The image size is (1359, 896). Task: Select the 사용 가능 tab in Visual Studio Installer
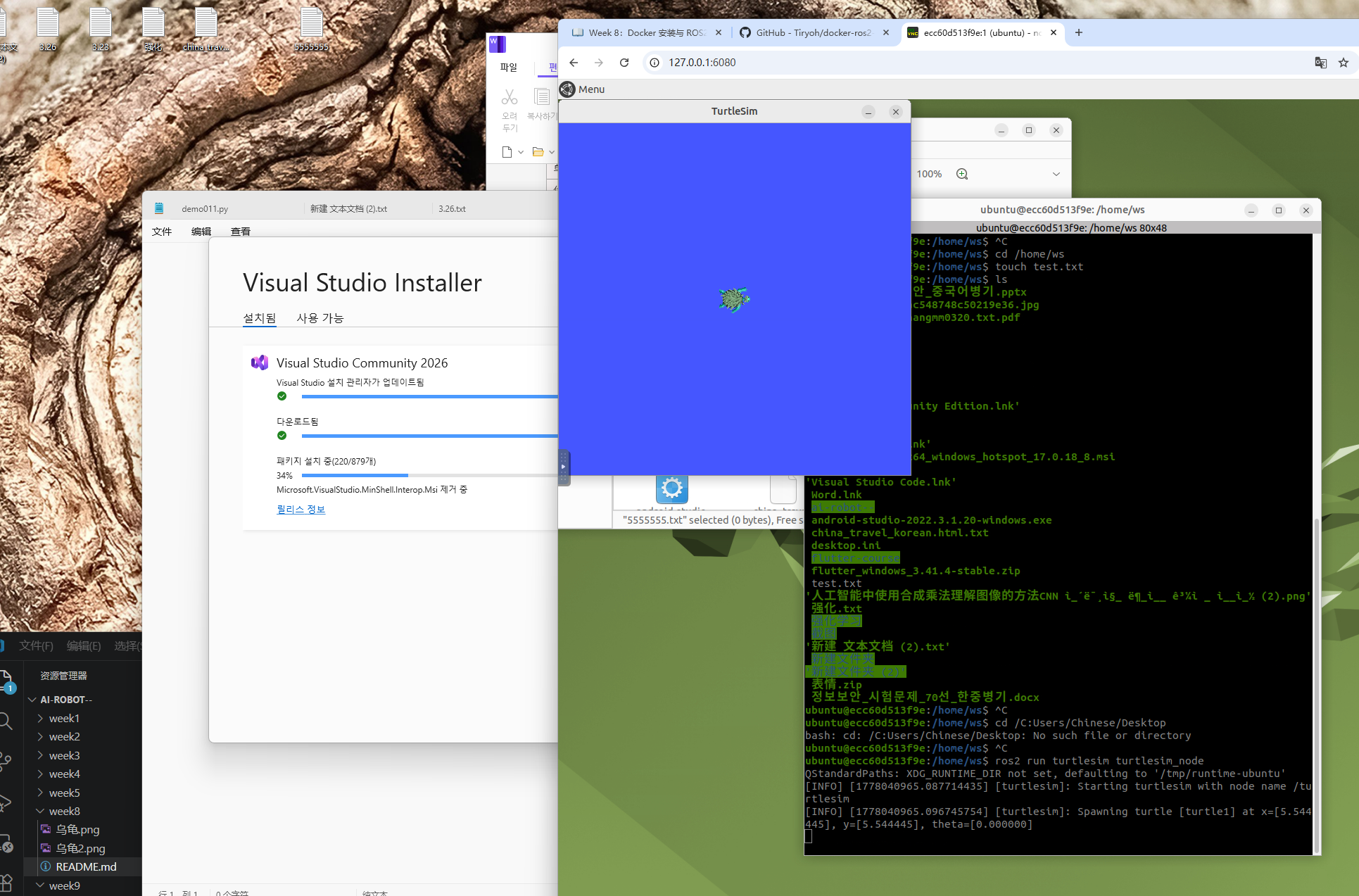coord(320,318)
